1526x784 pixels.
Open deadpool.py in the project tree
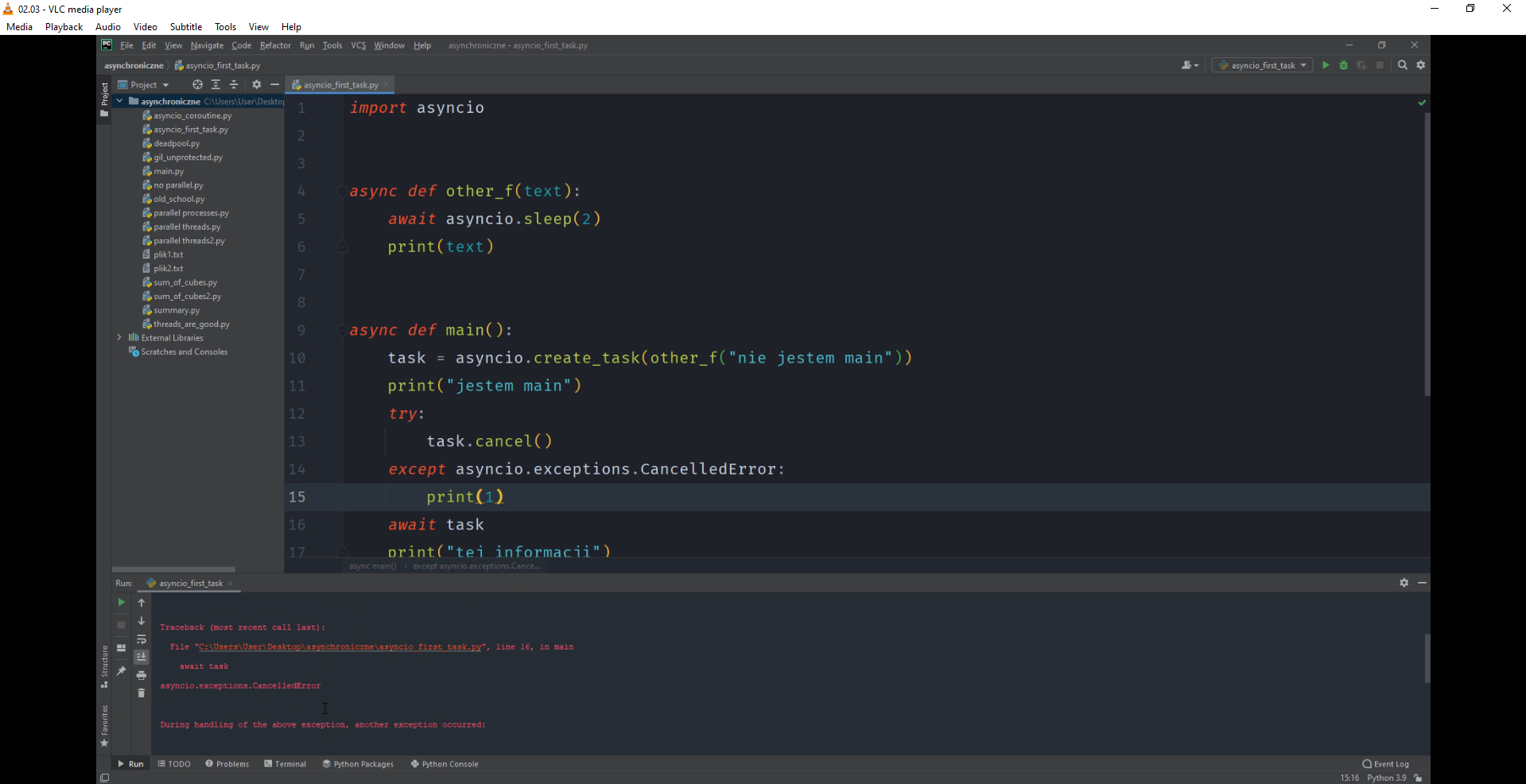[177, 144]
